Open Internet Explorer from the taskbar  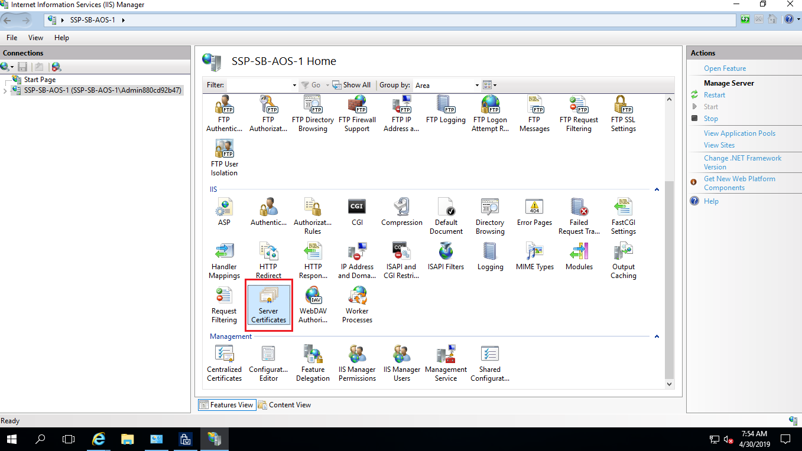click(98, 439)
